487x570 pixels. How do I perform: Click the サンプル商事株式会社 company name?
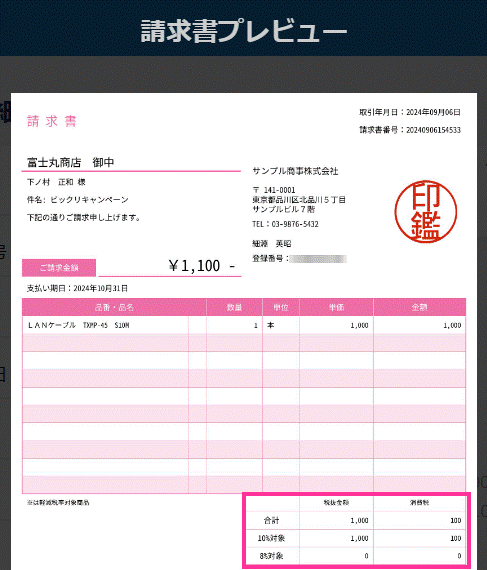[x=295, y=171]
